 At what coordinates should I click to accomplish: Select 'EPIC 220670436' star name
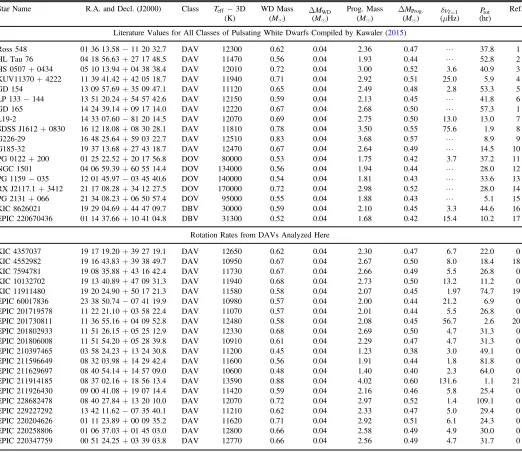[x=26, y=219]
